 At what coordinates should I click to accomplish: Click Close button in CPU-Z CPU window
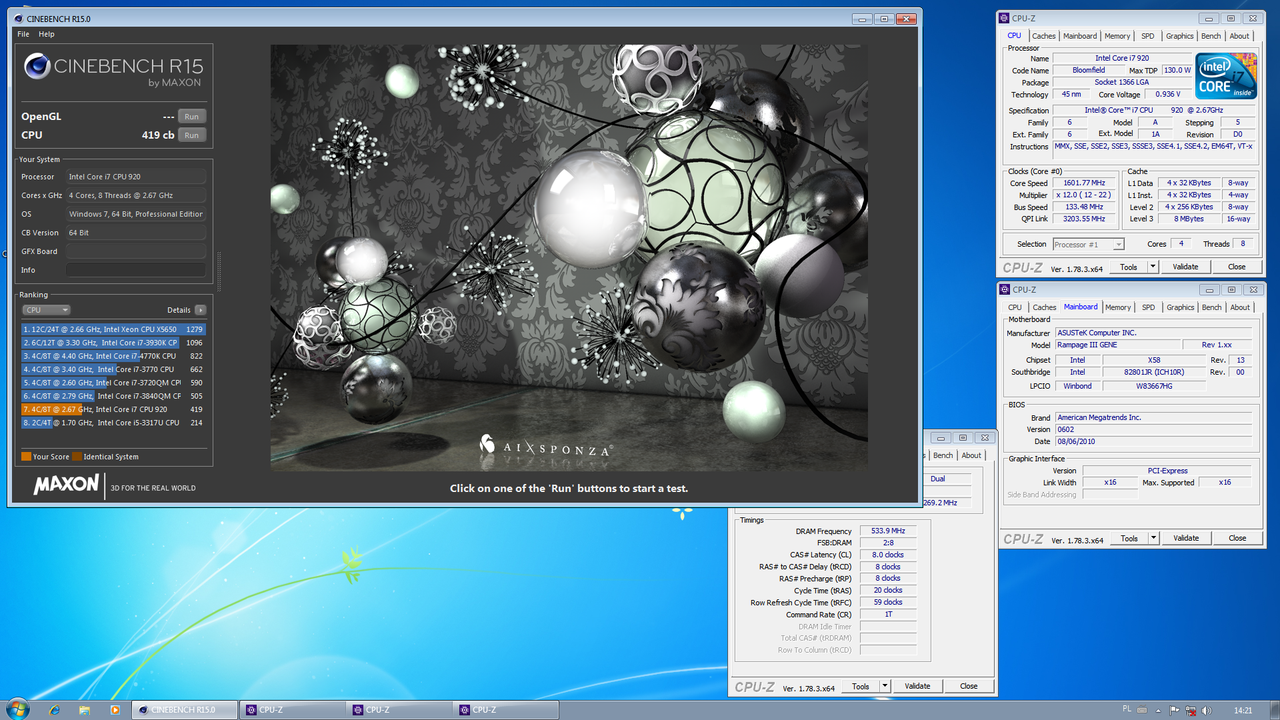pos(1237,267)
